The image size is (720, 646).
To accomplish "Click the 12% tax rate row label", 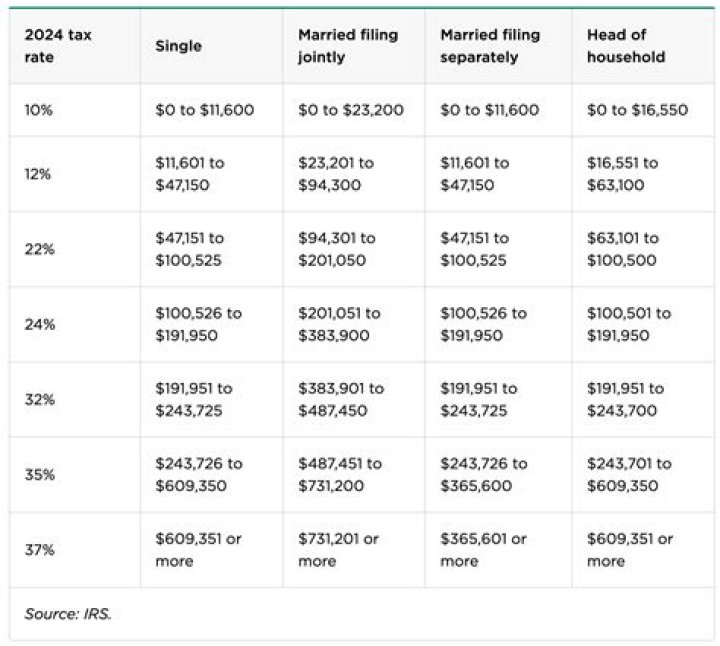I will click(x=38, y=174).
